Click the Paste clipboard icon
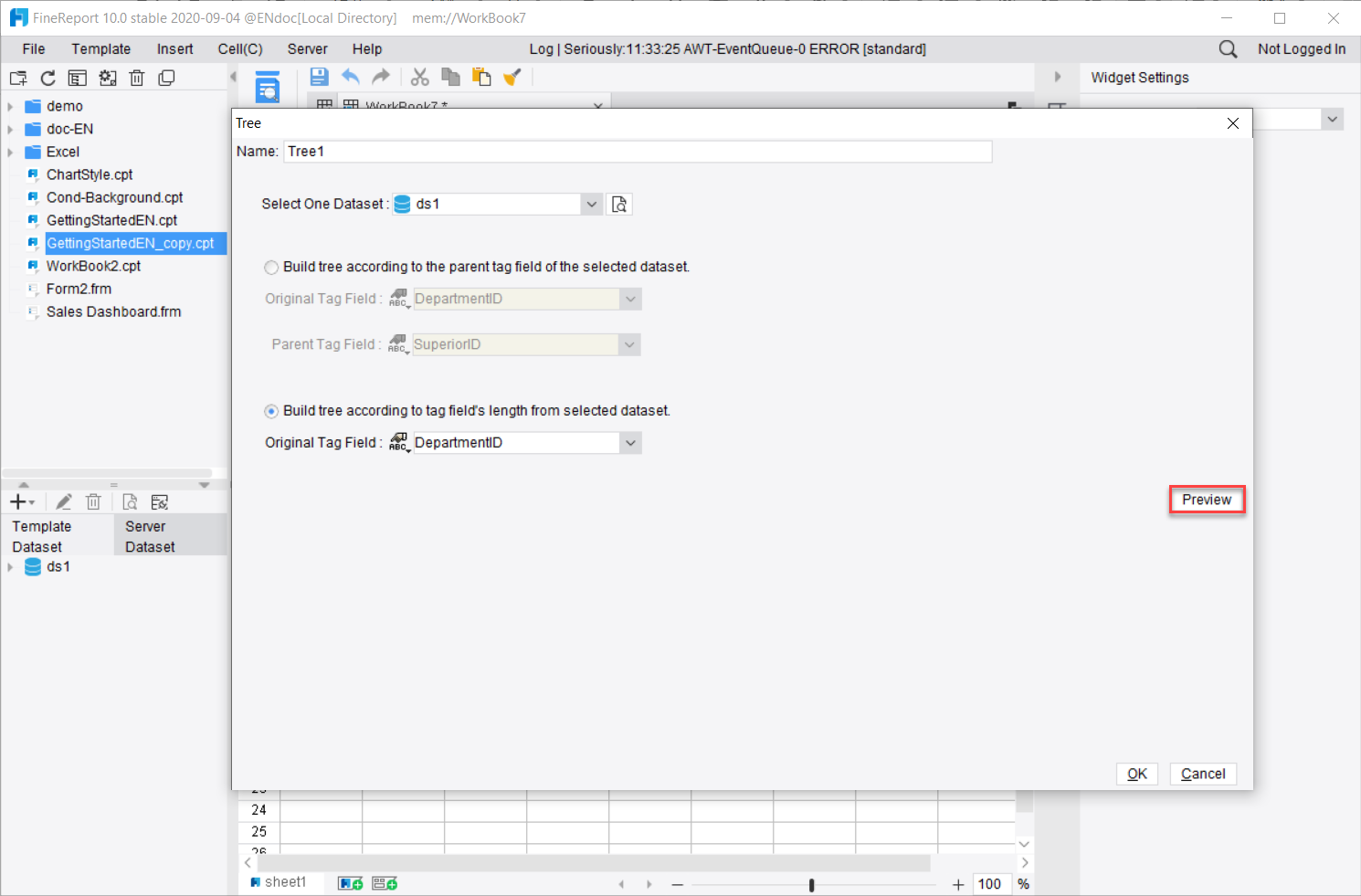The image size is (1361, 896). click(x=481, y=77)
